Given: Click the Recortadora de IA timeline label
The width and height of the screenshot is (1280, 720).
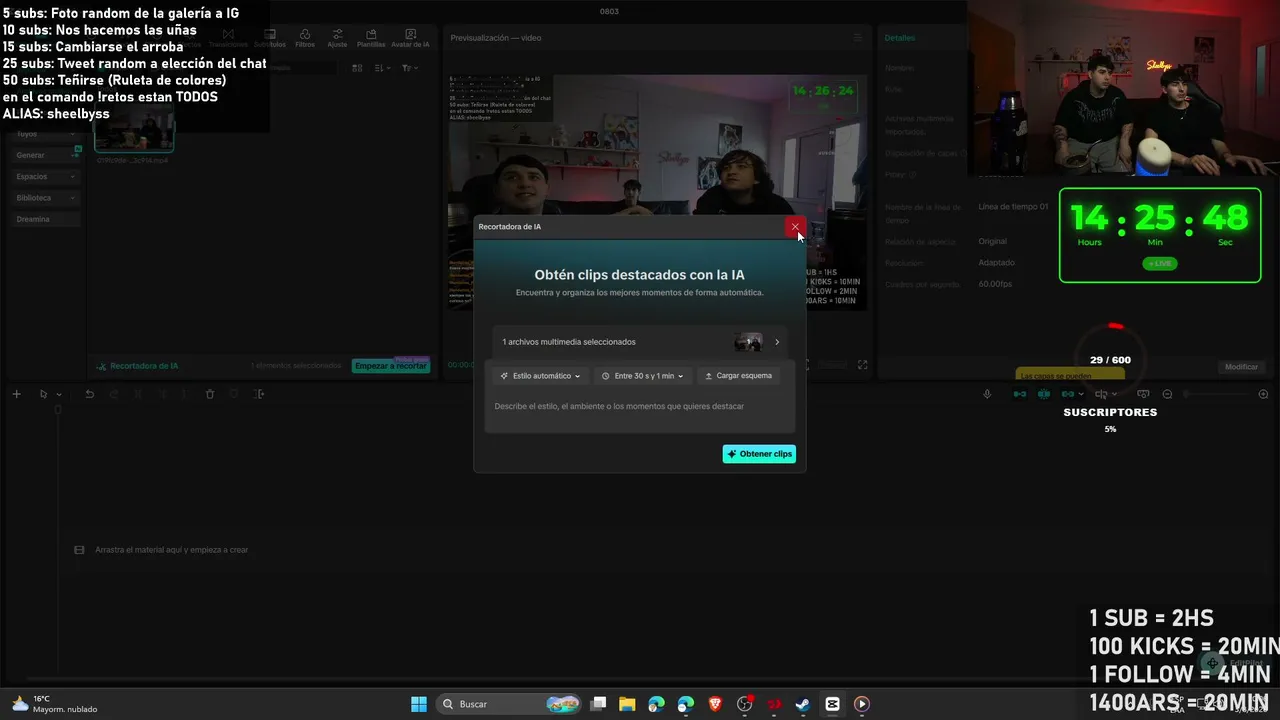Looking at the screenshot, I should 137,366.
